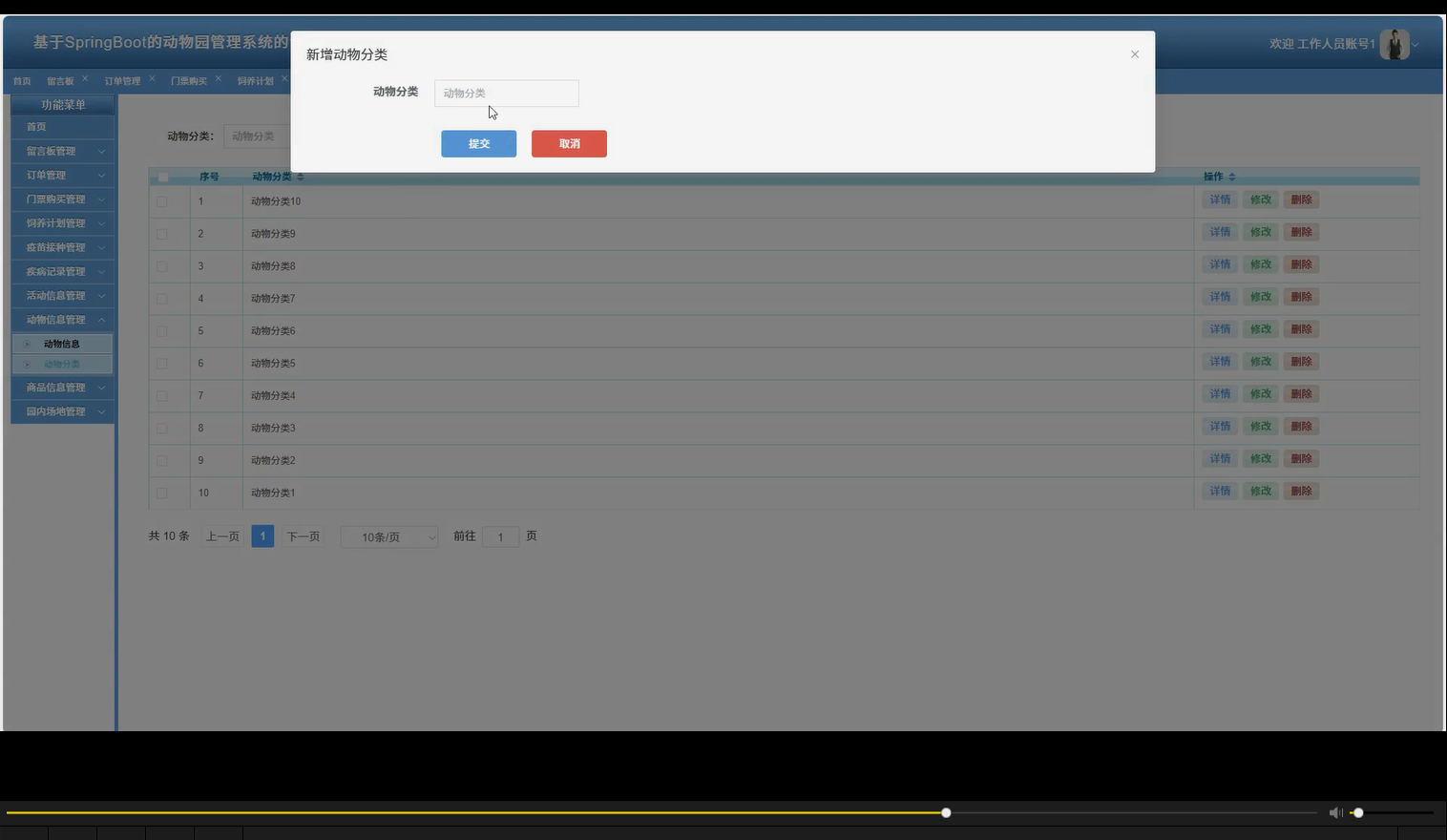Switch to the 订单管理 tab
This screenshot has height=840, width=1447.
pyautogui.click(x=122, y=81)
